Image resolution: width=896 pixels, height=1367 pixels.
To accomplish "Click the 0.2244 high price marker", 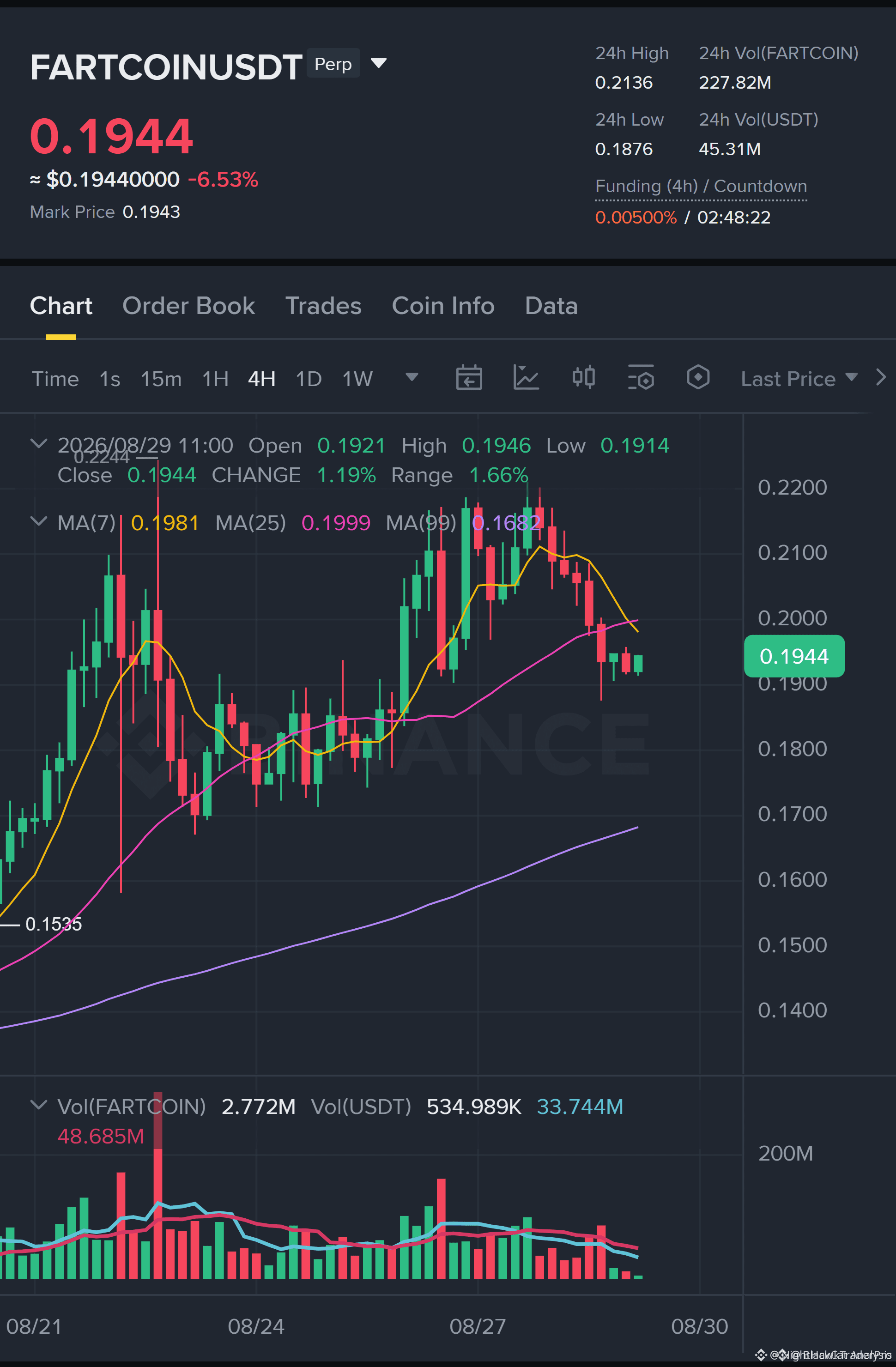I will (x=102, y=457).
